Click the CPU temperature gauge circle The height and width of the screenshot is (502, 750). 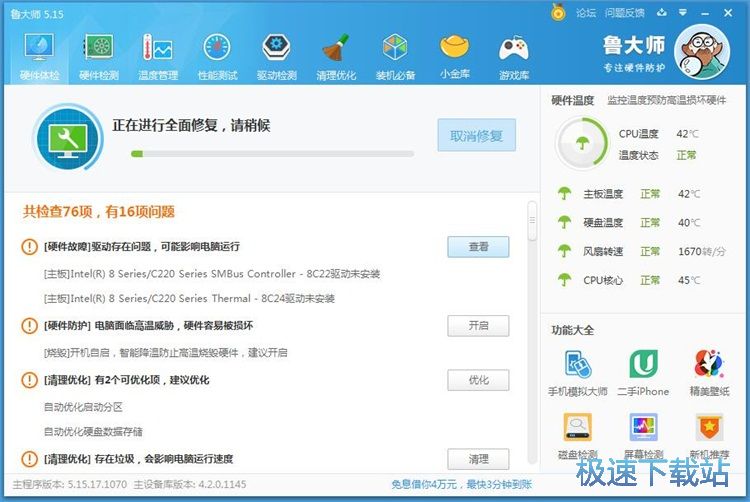[x=582, y=142]
